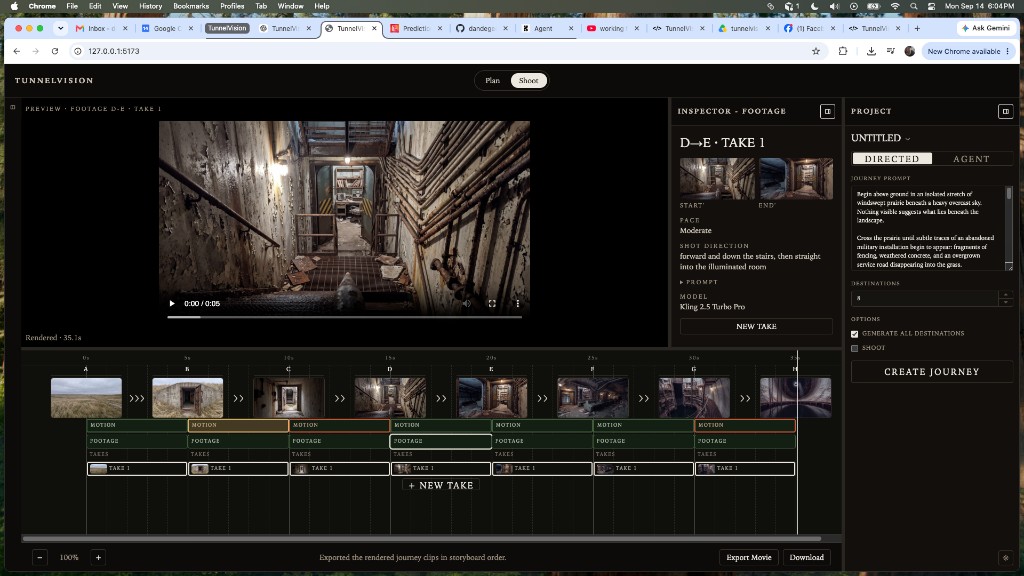Go back in browser history
Viewport: 1024px width, 576px height.
17,51
